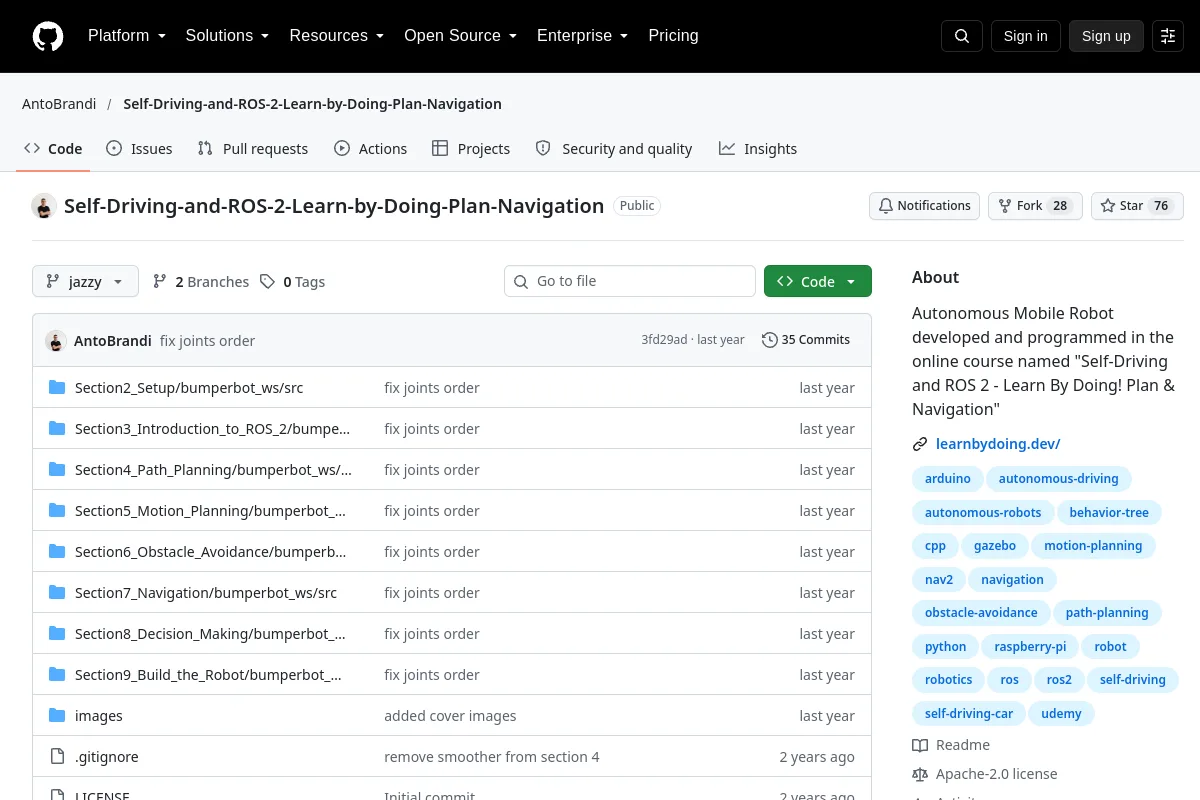Click folder icon for Section8_Decision_Making

57,633
